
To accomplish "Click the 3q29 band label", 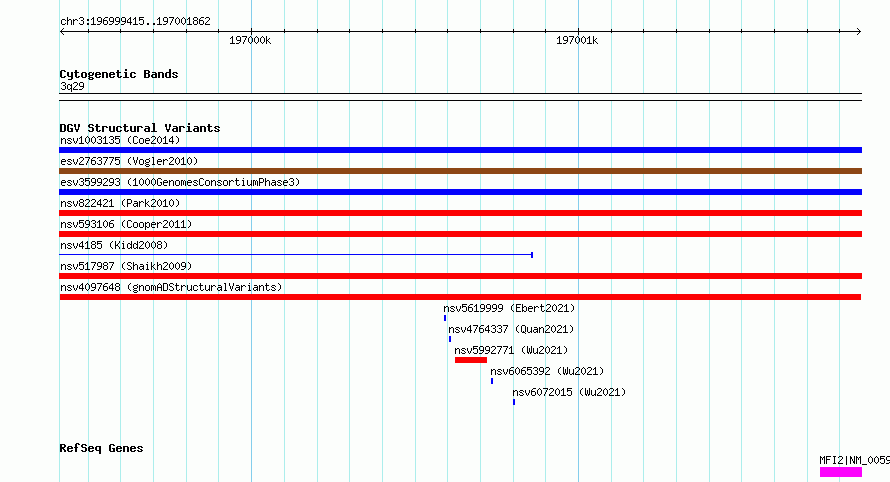I will [72, 86].
